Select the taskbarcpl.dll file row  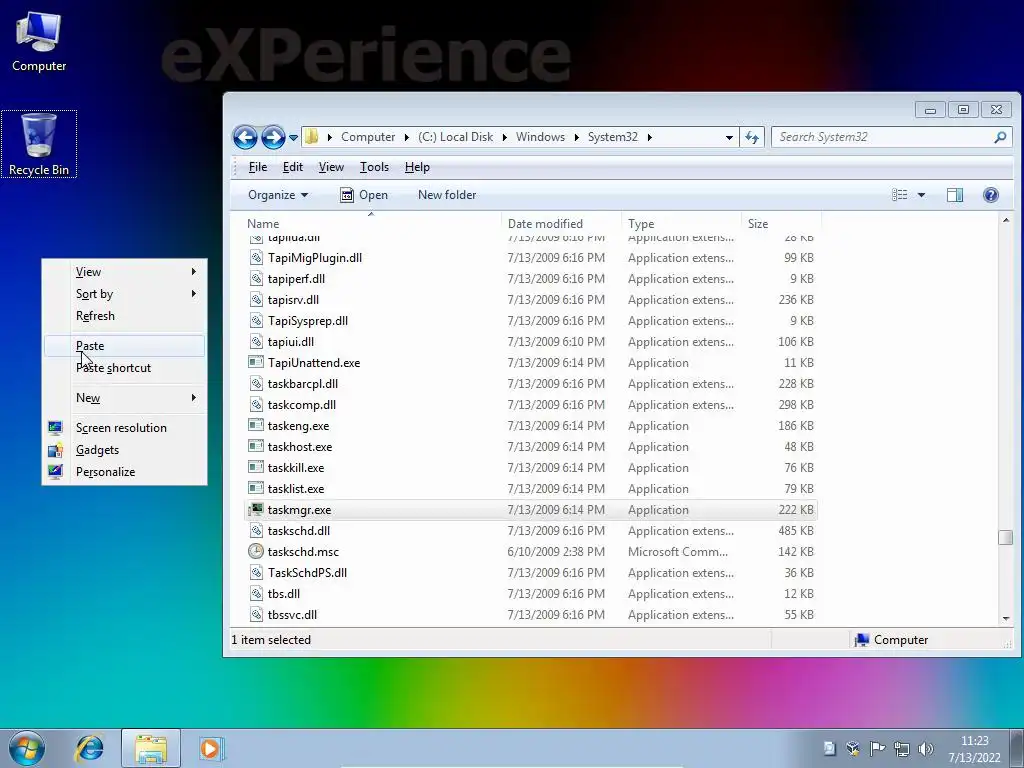coord(530,383)
